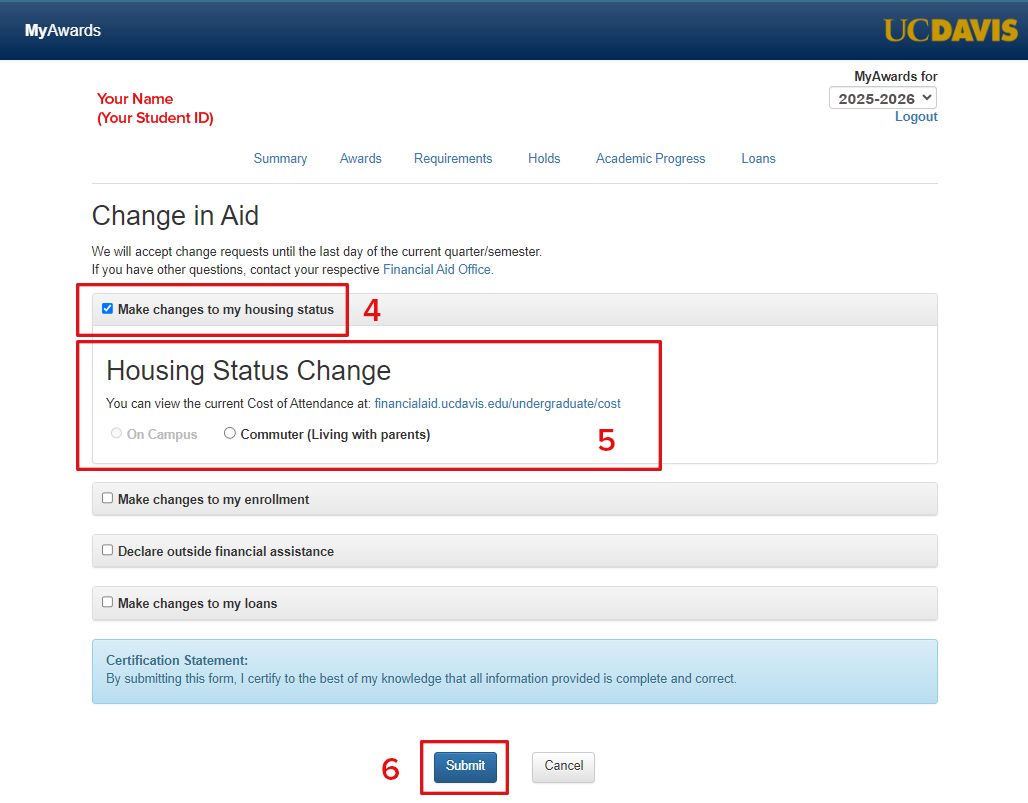The image size is (1028, 803).
Task: Log out using the Logout link
Action: [x=916, y=117]
